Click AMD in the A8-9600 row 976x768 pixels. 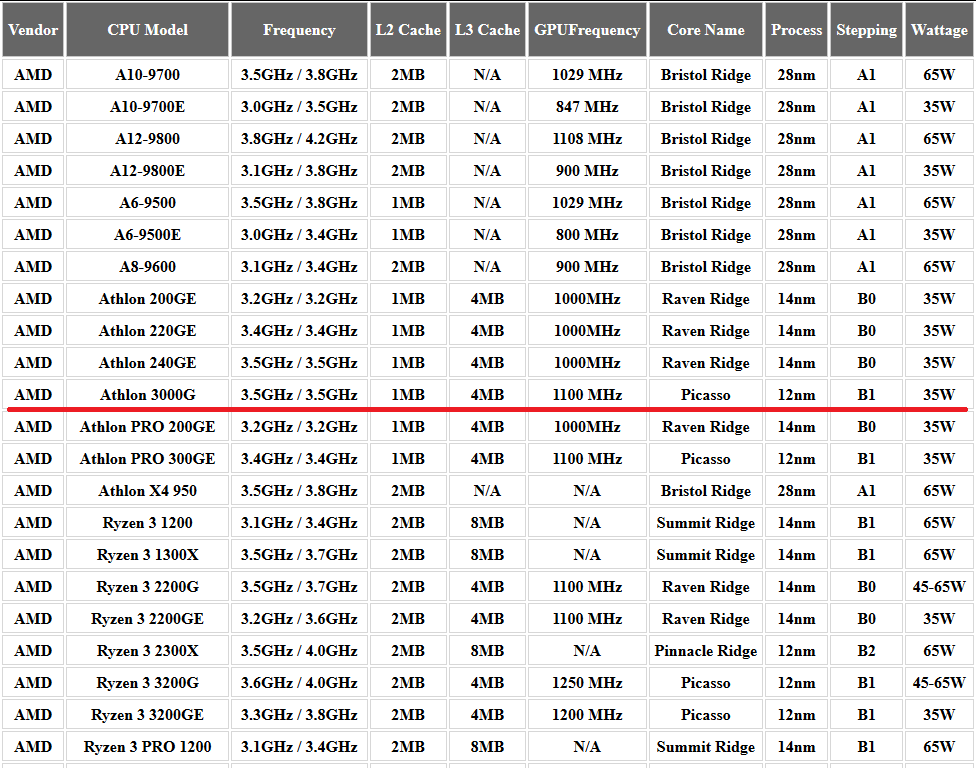click(33, 266)
